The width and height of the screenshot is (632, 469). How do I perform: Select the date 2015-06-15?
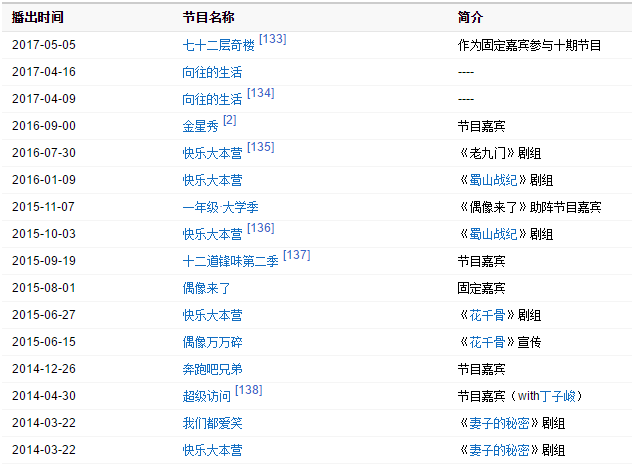(44, 342)
